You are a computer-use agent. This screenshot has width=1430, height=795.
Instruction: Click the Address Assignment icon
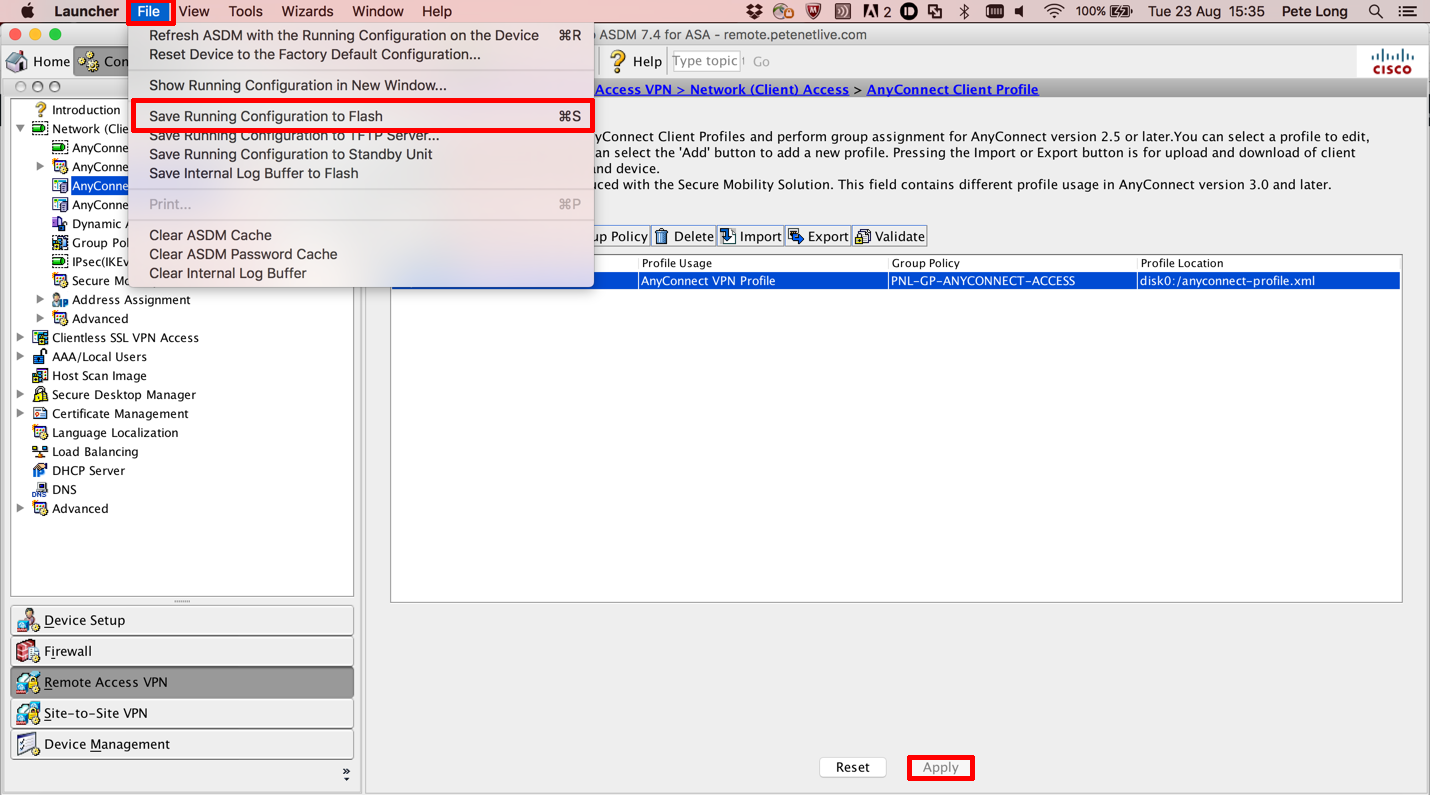tap(60, 300)
